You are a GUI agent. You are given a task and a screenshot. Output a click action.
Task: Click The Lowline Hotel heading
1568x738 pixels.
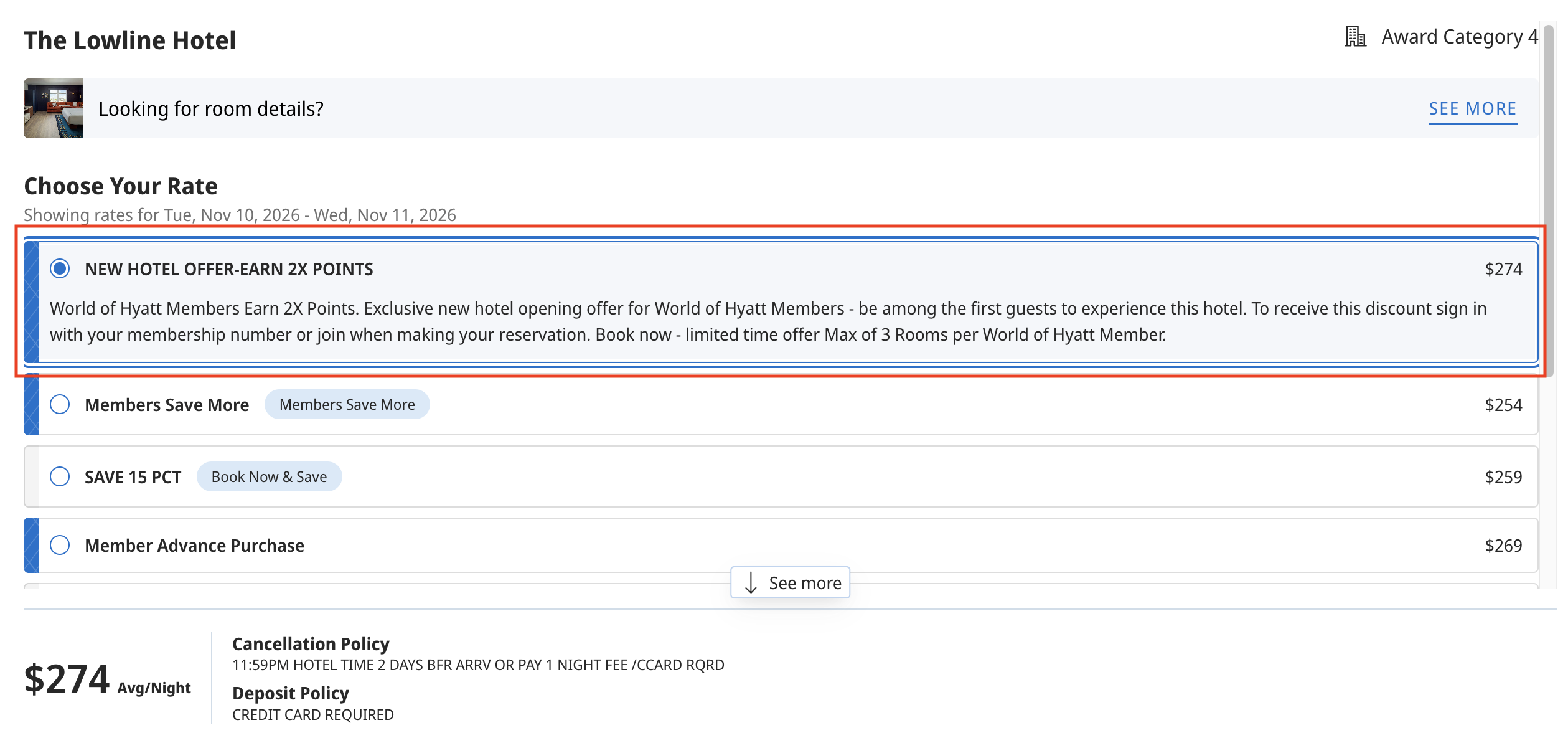click(x=129, y=40)
